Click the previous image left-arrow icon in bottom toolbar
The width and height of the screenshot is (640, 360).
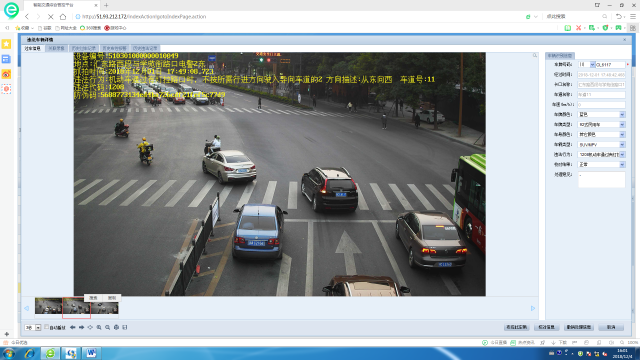tap(72, 327)
